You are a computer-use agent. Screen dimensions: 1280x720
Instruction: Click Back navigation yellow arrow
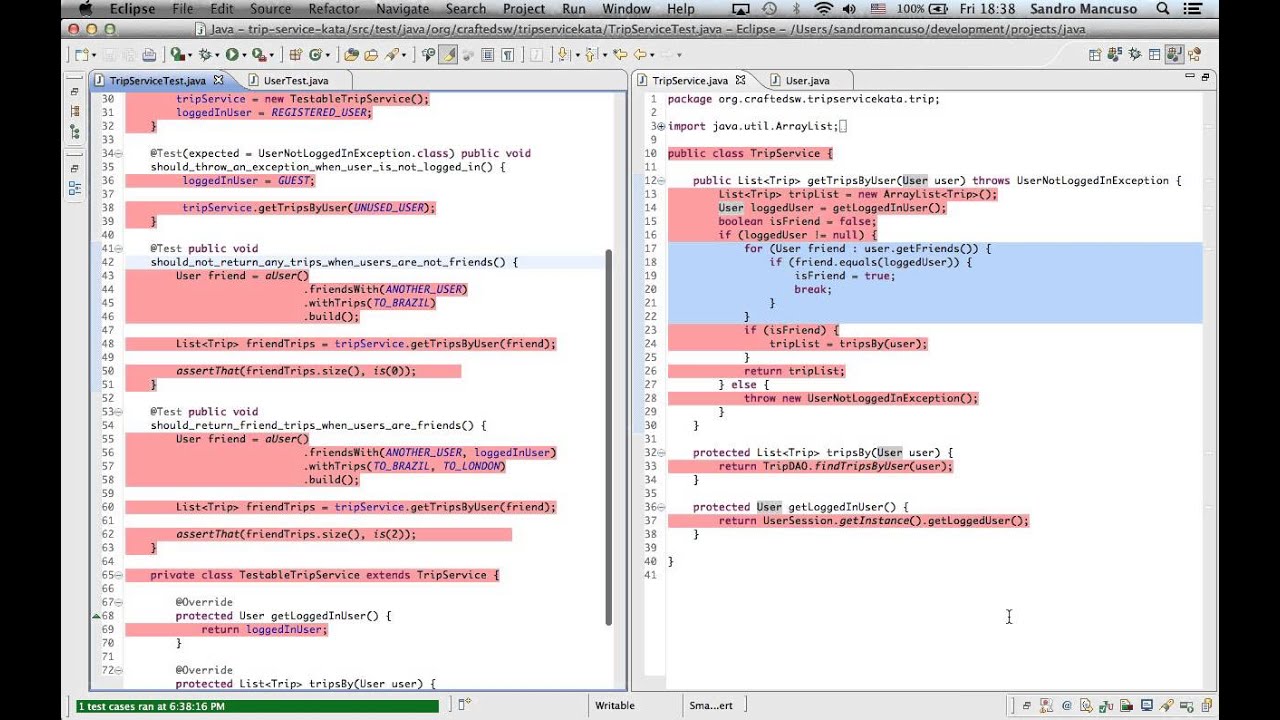pyautogui.click(x=640, y=55)
